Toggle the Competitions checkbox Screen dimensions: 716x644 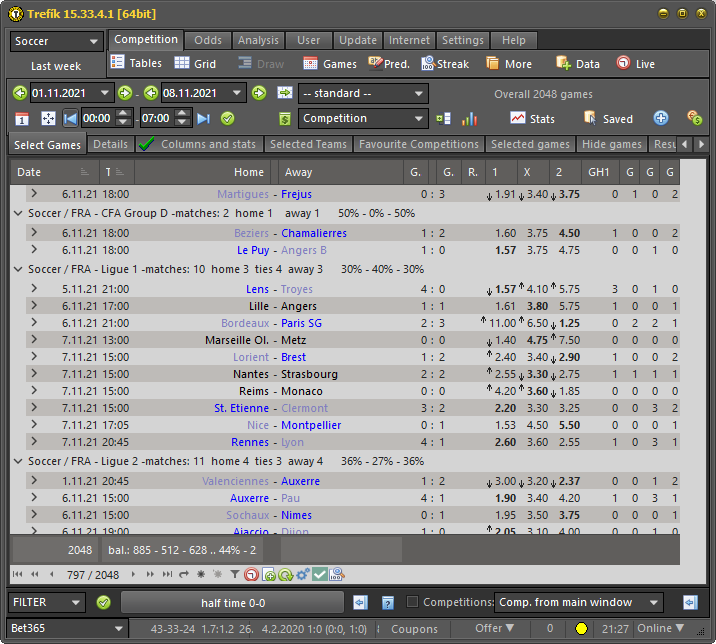[413, 602]
